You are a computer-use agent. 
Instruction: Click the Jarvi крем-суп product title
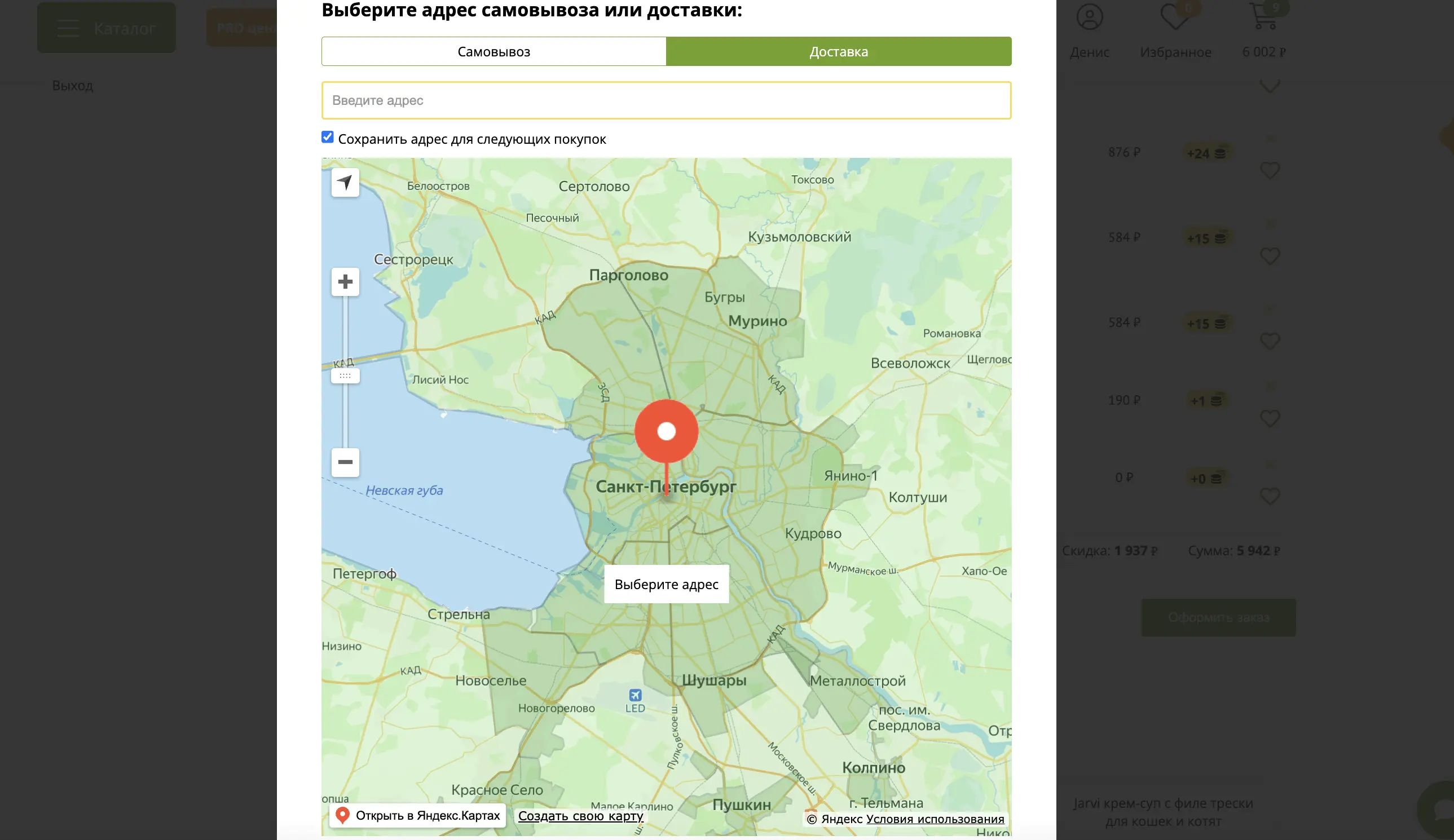tap(1162, 812)
